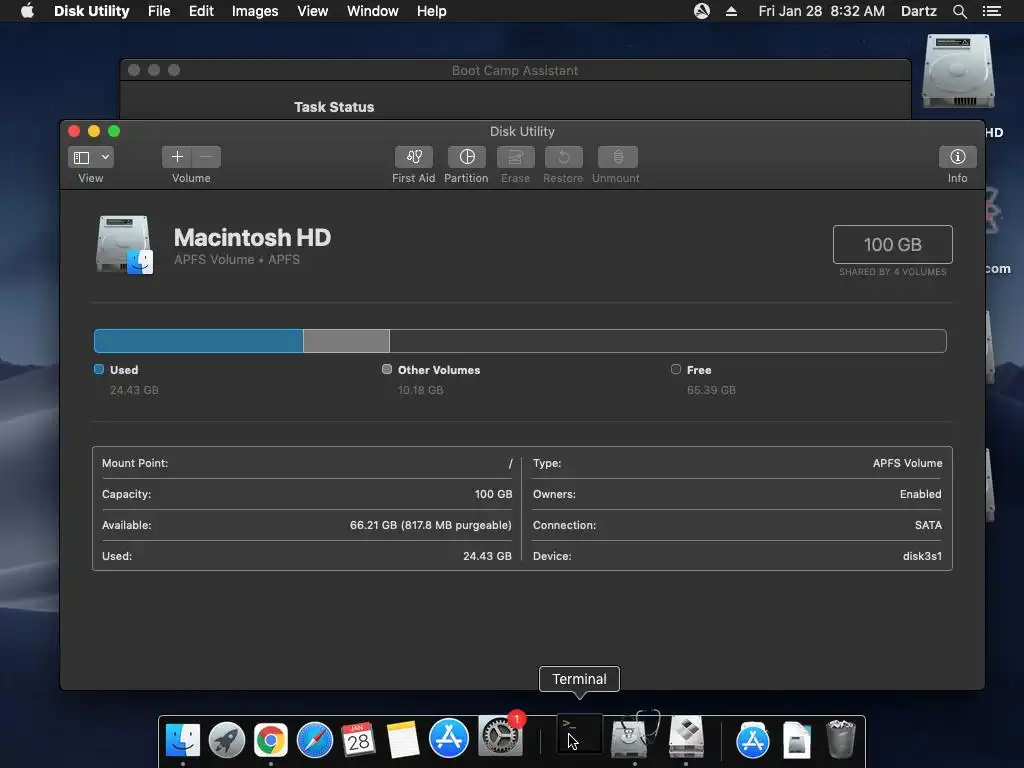Open the Help menu
1024x768 pixels.
(x=432, y=11)
